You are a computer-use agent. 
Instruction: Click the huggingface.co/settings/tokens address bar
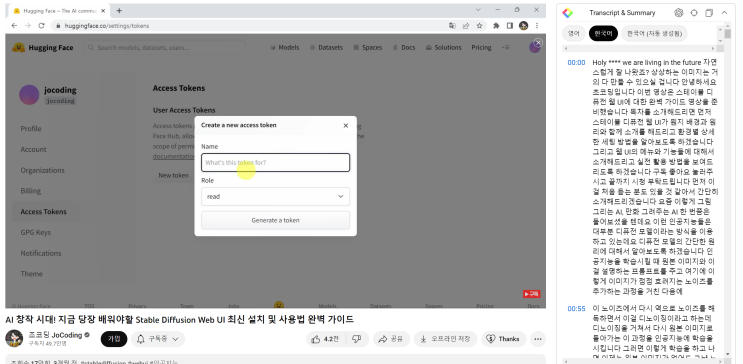click(x=107, y=26)
